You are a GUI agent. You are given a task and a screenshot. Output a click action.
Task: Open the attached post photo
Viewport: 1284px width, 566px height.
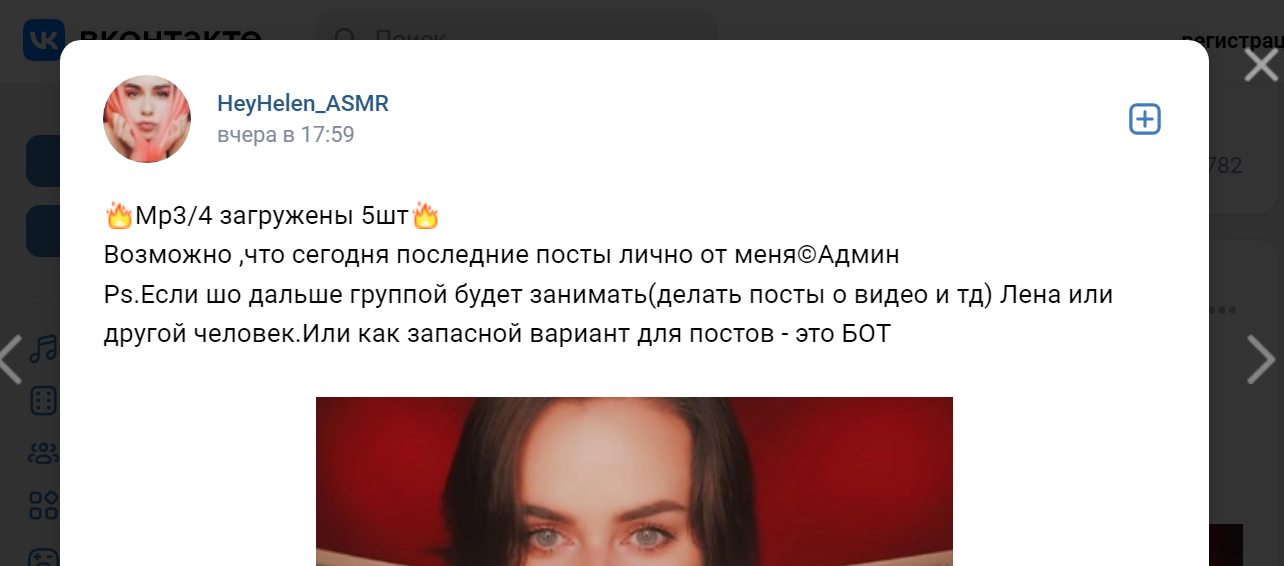[634, 481]
